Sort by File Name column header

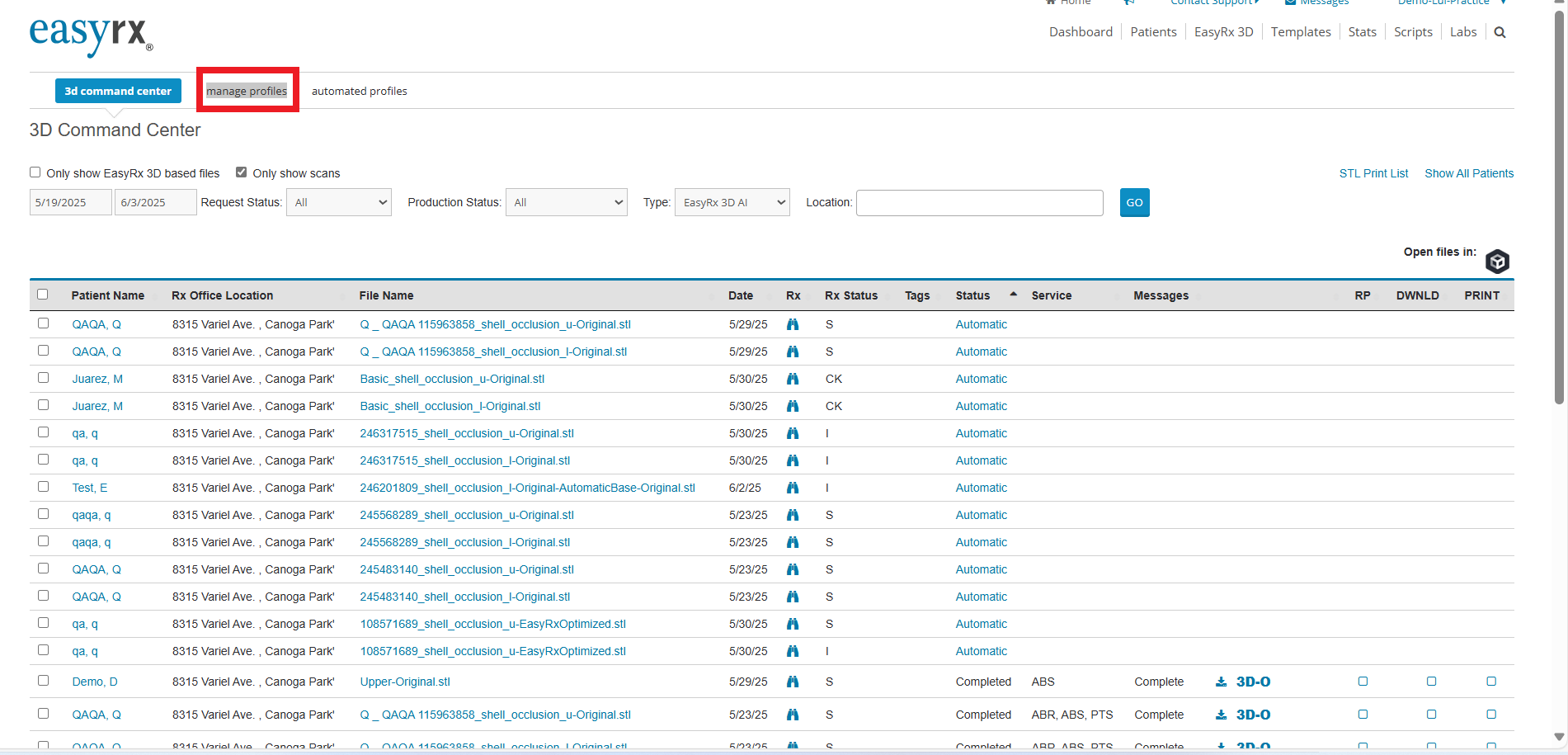click(x=386, y=295)
